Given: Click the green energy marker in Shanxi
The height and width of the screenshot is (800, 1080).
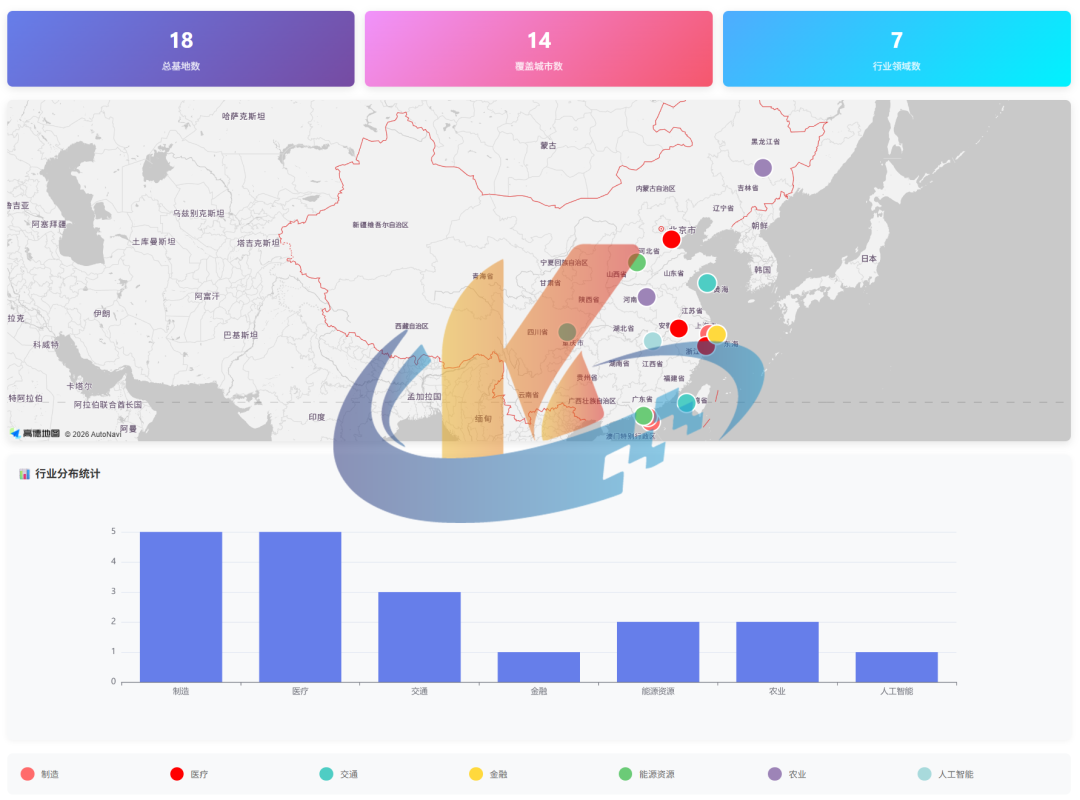Looking at the screenshot, I should coord(637,263).
